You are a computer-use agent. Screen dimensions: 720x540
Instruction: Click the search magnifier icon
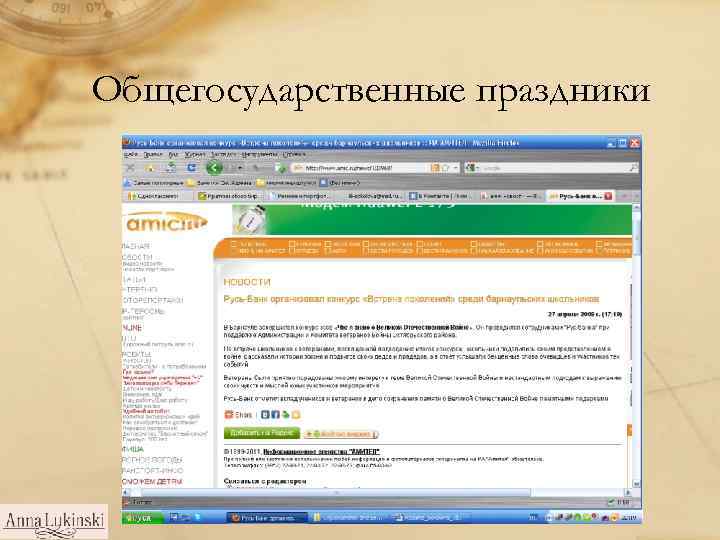point(633,168)
